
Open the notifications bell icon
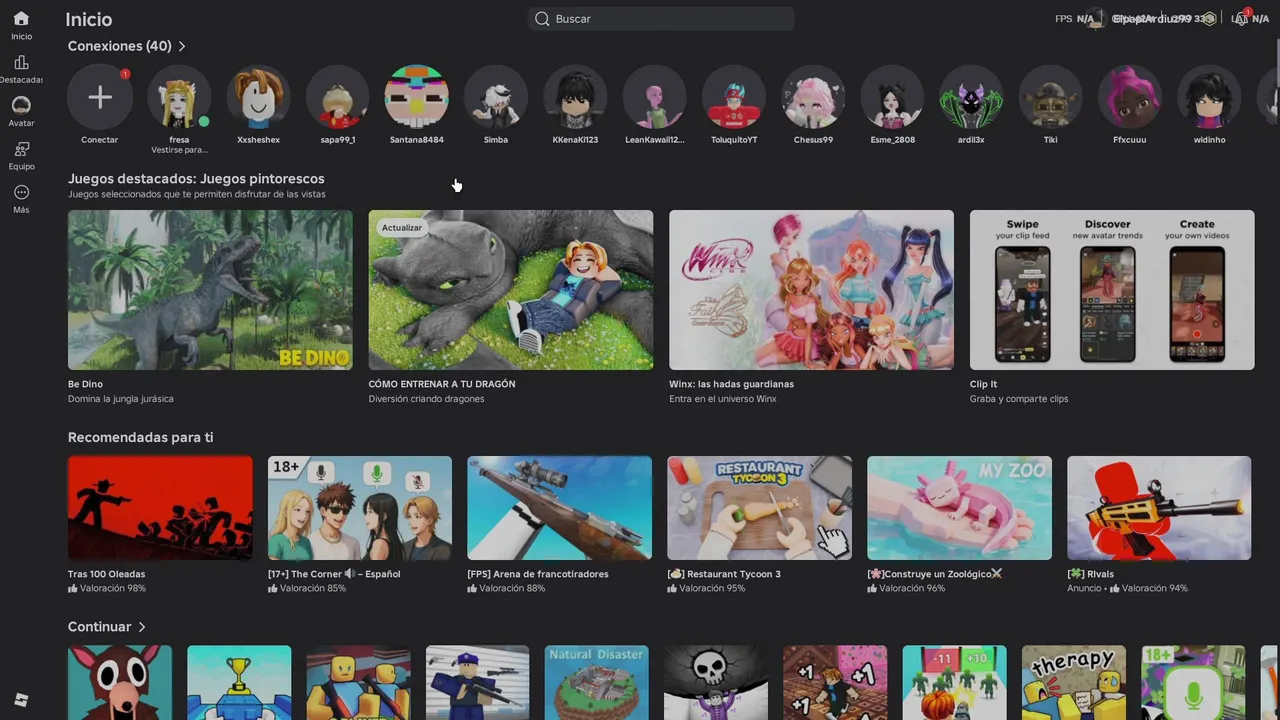point(1241,18)
